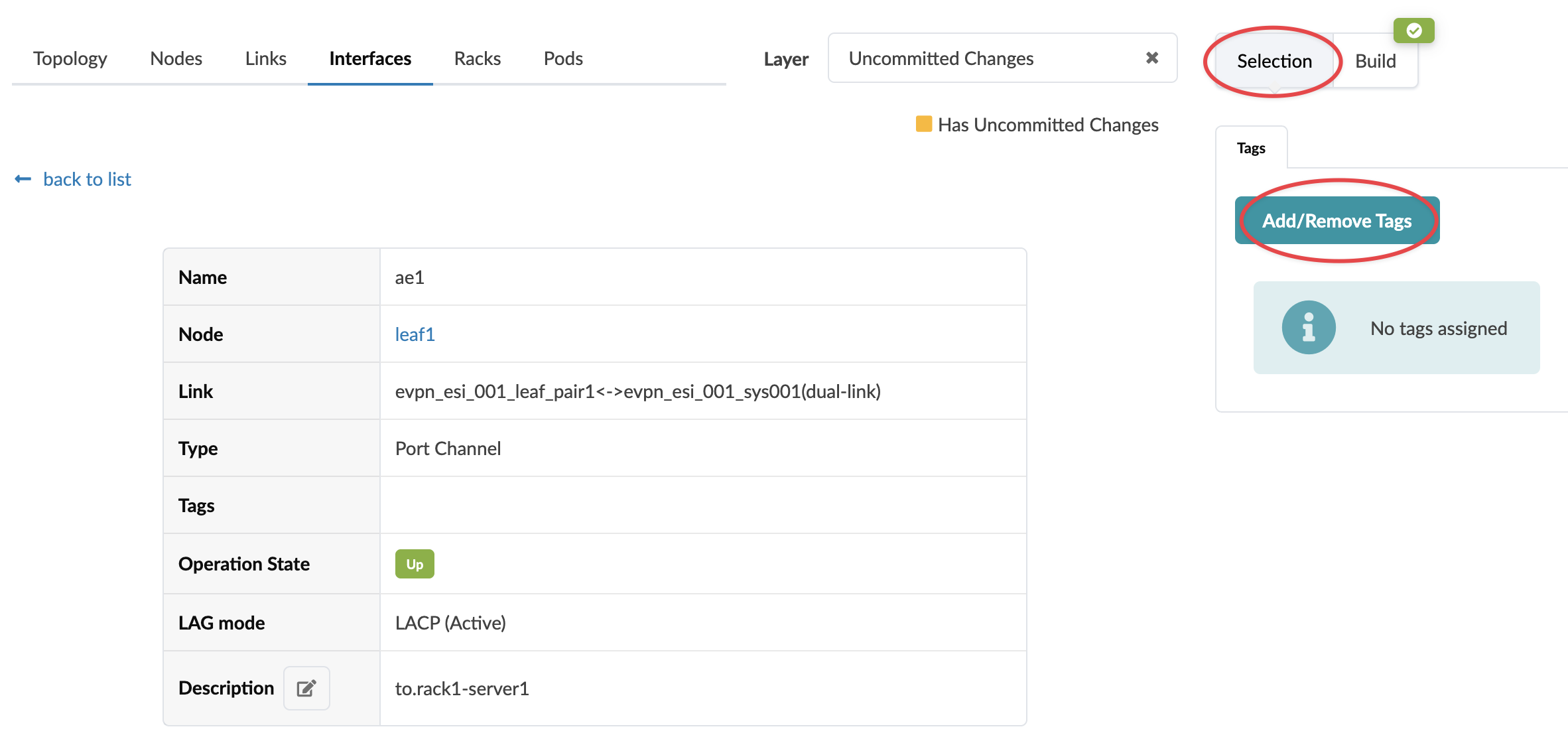Open the Racks tab
1568x739 pixels.
click(x=477, y=58)
